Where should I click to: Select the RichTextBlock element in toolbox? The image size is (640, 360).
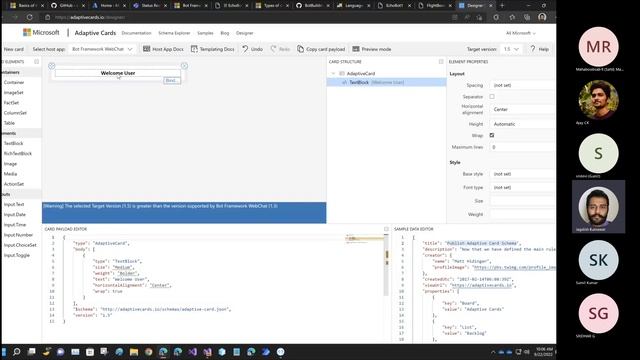point(18,153)
